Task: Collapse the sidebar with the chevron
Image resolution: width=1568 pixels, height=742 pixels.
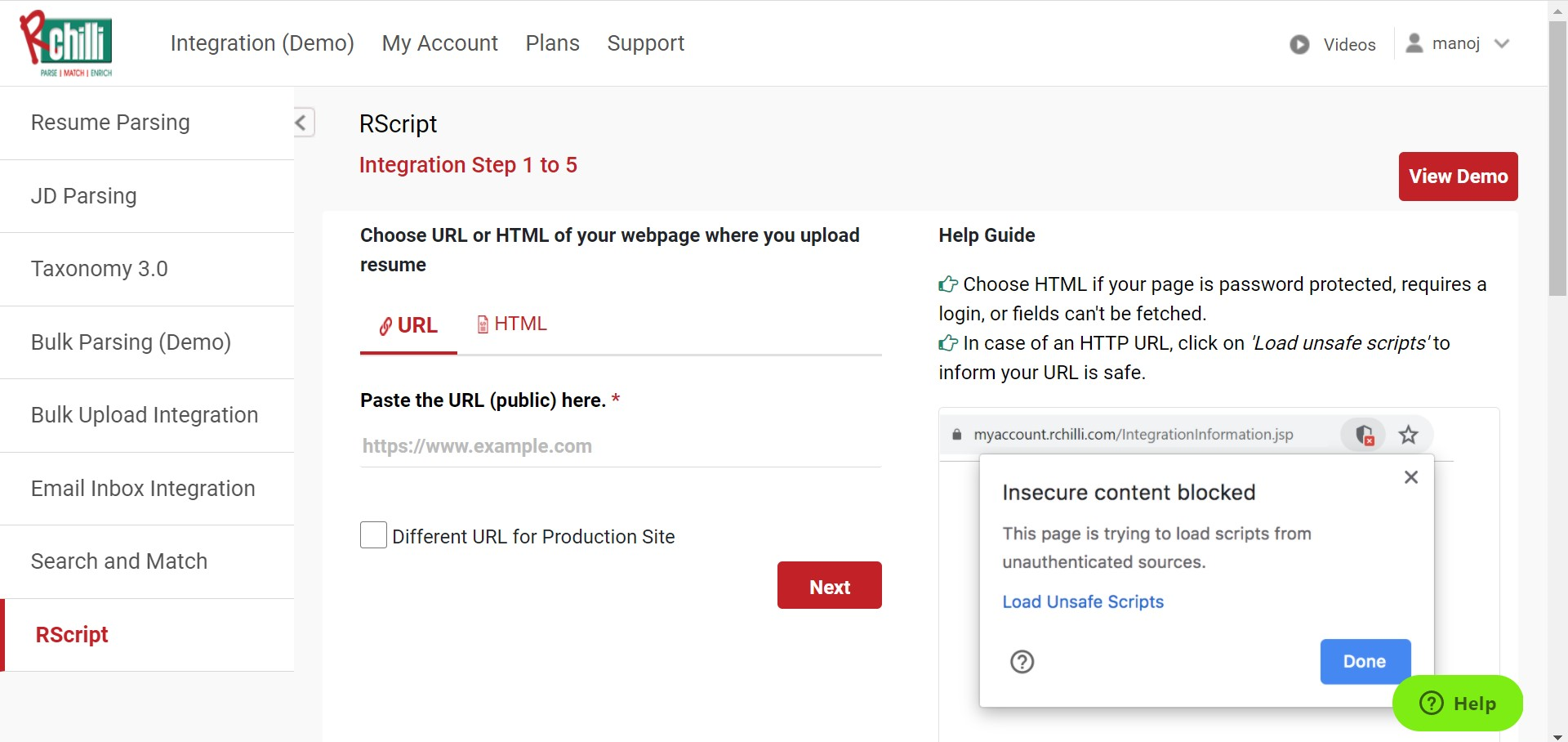Action: tap(302, 123)
